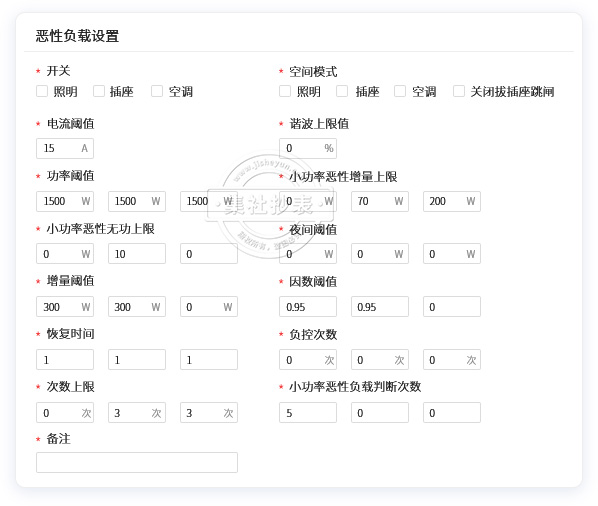Screen dimensions: 598x506
Task: Enable 插座 under 空间模式
Action: click(342, 91)
